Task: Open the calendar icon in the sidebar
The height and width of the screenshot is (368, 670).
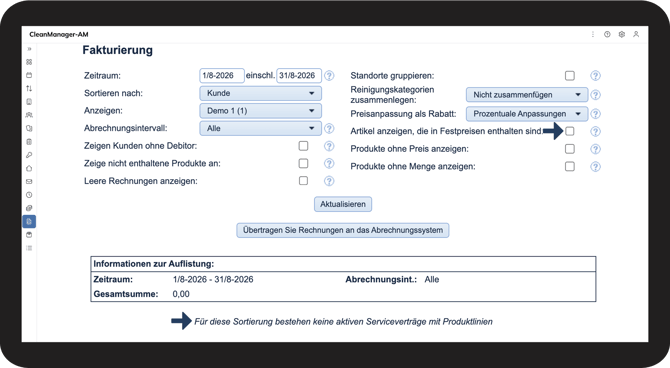Action: (29, 75)
